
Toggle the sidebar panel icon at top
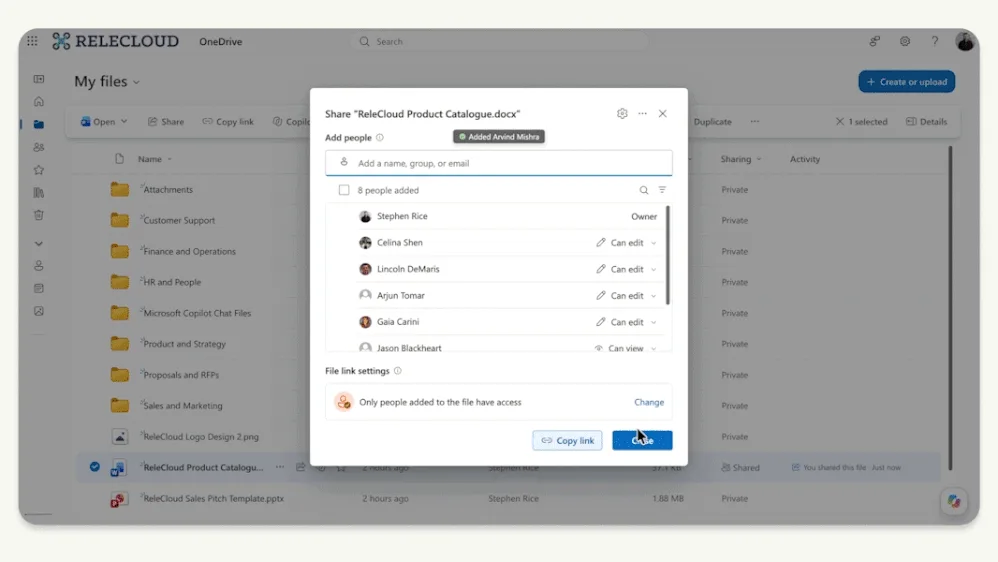click(39, 79)
